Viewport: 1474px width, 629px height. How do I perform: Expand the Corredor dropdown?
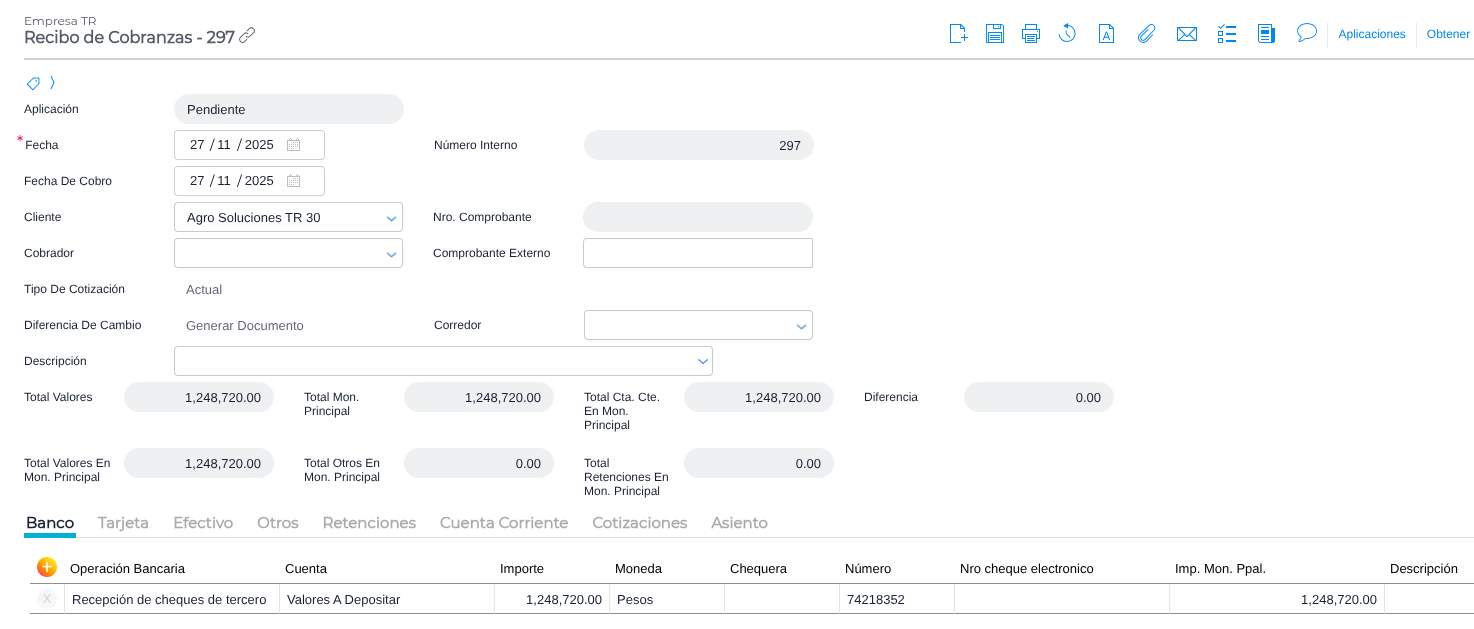click(800, 326)
